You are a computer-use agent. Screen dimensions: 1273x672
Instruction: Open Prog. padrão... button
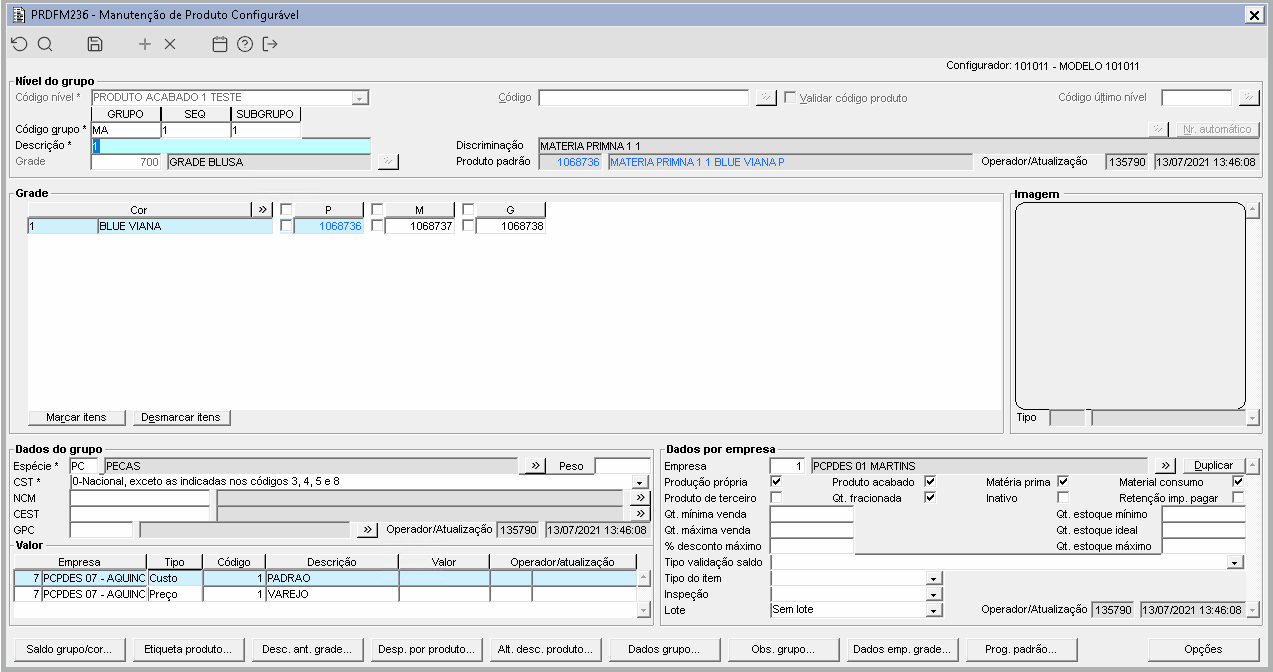(1023, 649)
